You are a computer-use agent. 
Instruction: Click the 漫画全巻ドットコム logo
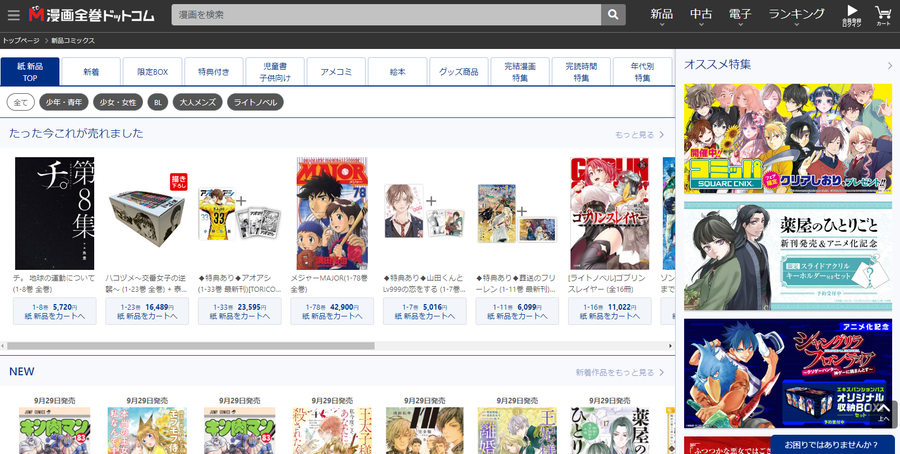92,14
